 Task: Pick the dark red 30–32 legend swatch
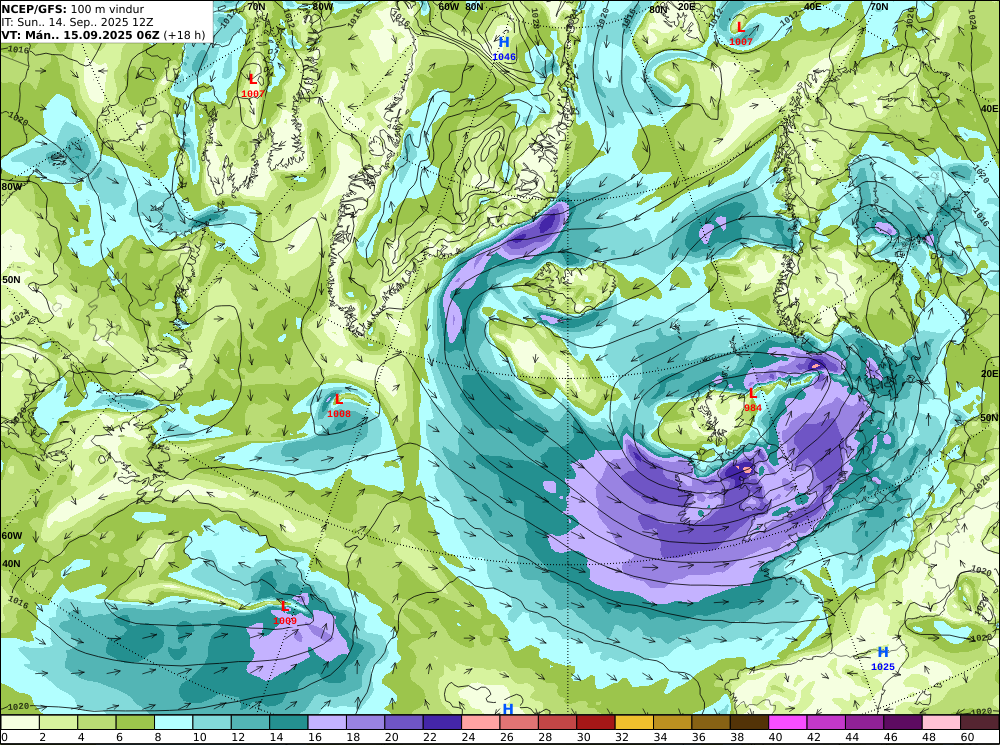(x=596, y=722)
